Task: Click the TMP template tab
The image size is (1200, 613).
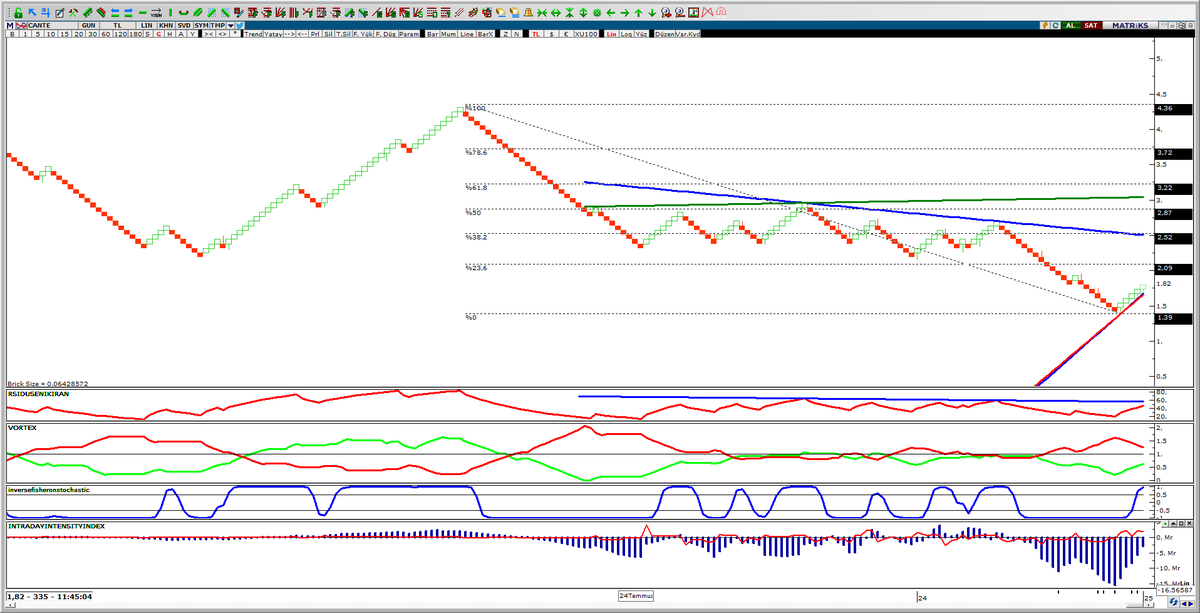Action: [218, 25]
